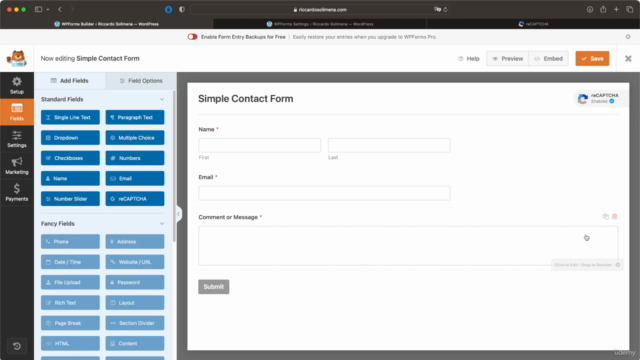The image size is (640, 360).
Task: Click the Comment or Message text area
Action: (408, 246)
